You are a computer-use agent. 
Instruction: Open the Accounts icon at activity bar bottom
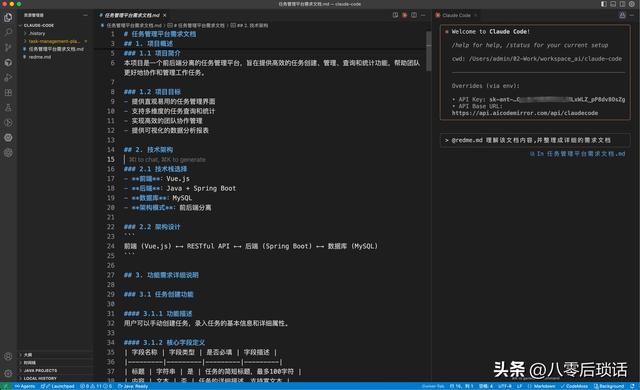tap(8, 356)
